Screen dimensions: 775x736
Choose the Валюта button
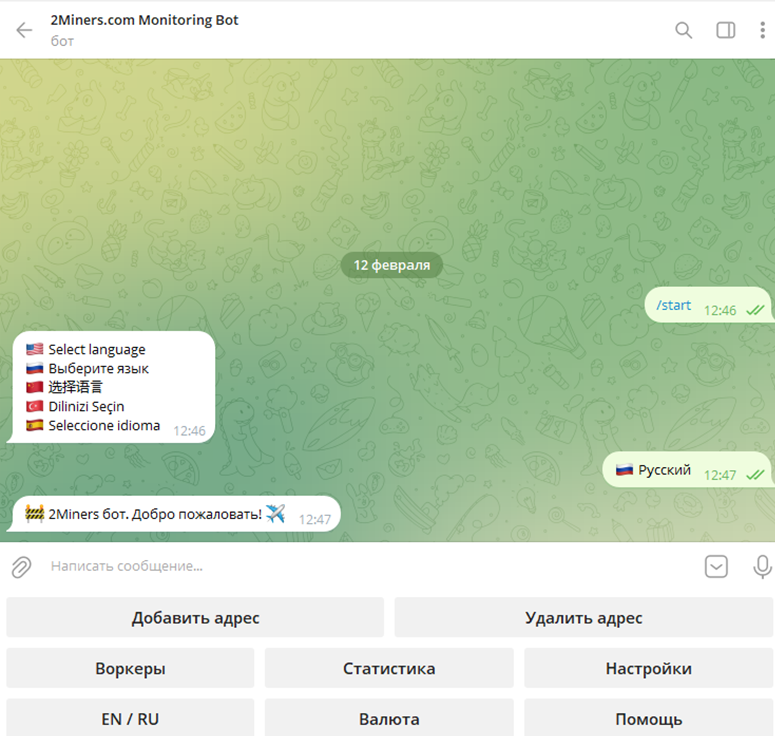[389, 718]
